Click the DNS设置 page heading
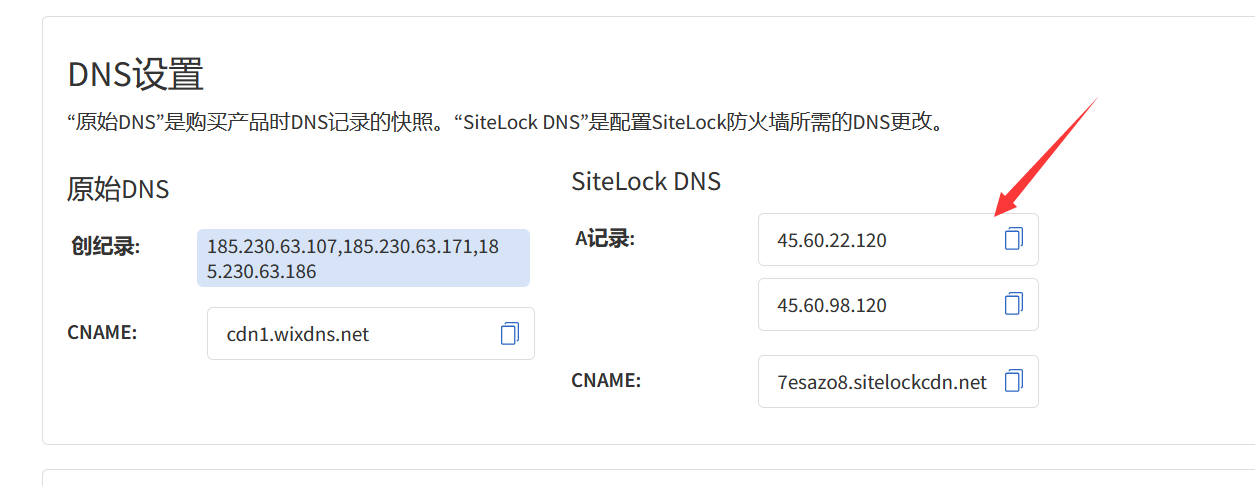Image resolution: width=1255 pixels, height=486 pixels. [135, 75]
